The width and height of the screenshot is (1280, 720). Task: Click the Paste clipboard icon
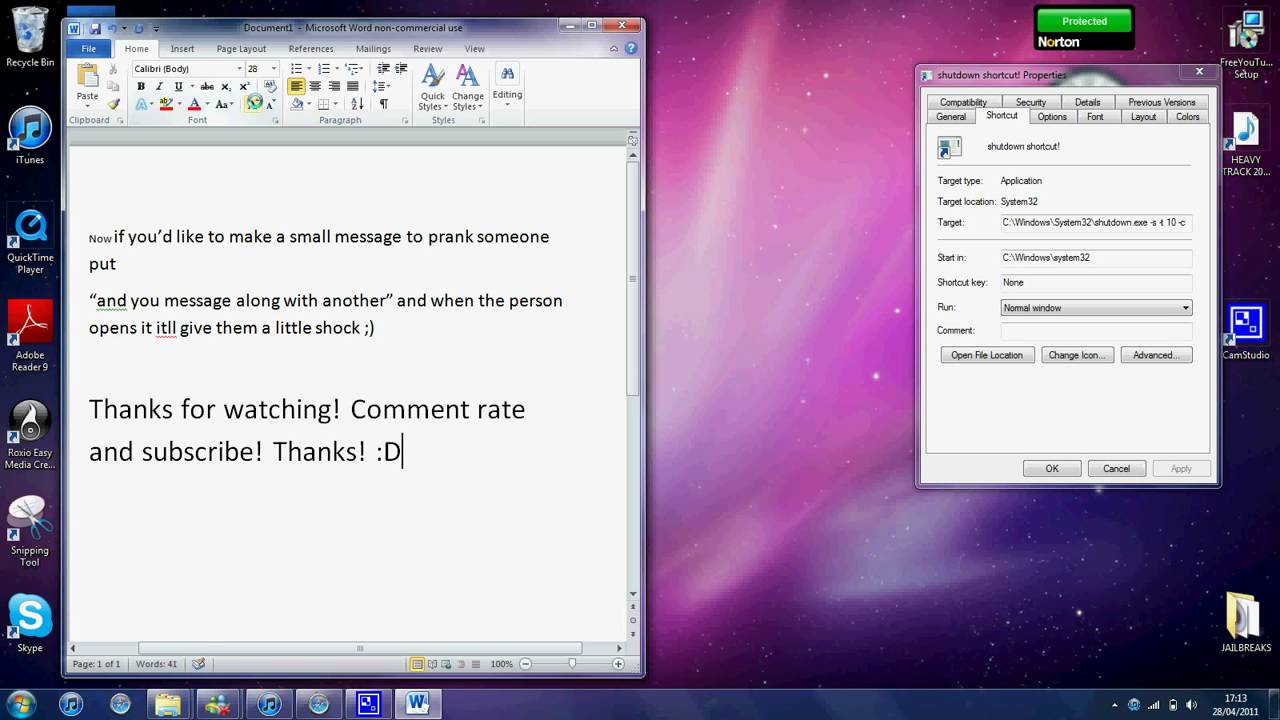(88, 78)
